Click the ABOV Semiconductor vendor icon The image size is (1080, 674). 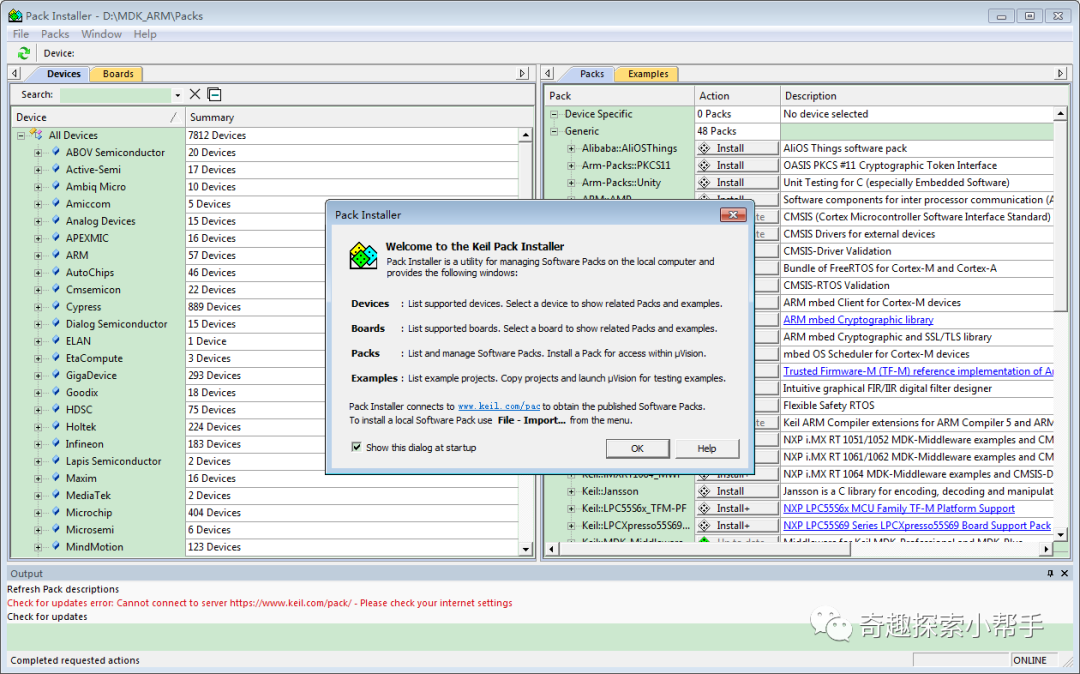pyautogui.click(x=56, y=152)
